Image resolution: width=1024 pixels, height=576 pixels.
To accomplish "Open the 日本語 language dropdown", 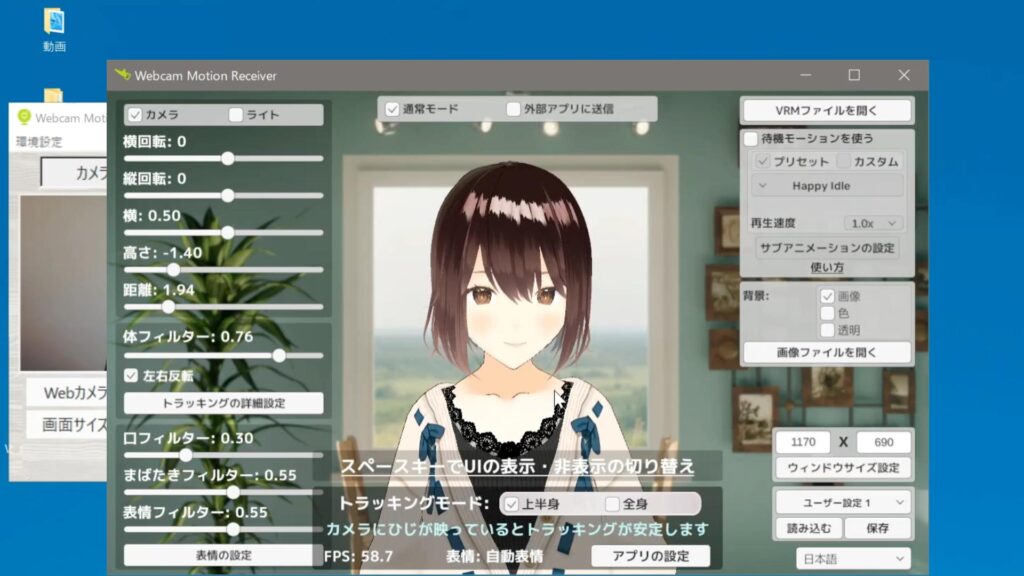I will point(853,559).
